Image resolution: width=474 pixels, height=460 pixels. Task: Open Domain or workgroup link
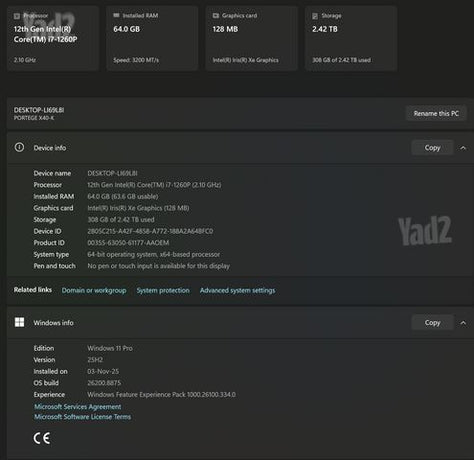pyautogui.click(x=94, y=290)
